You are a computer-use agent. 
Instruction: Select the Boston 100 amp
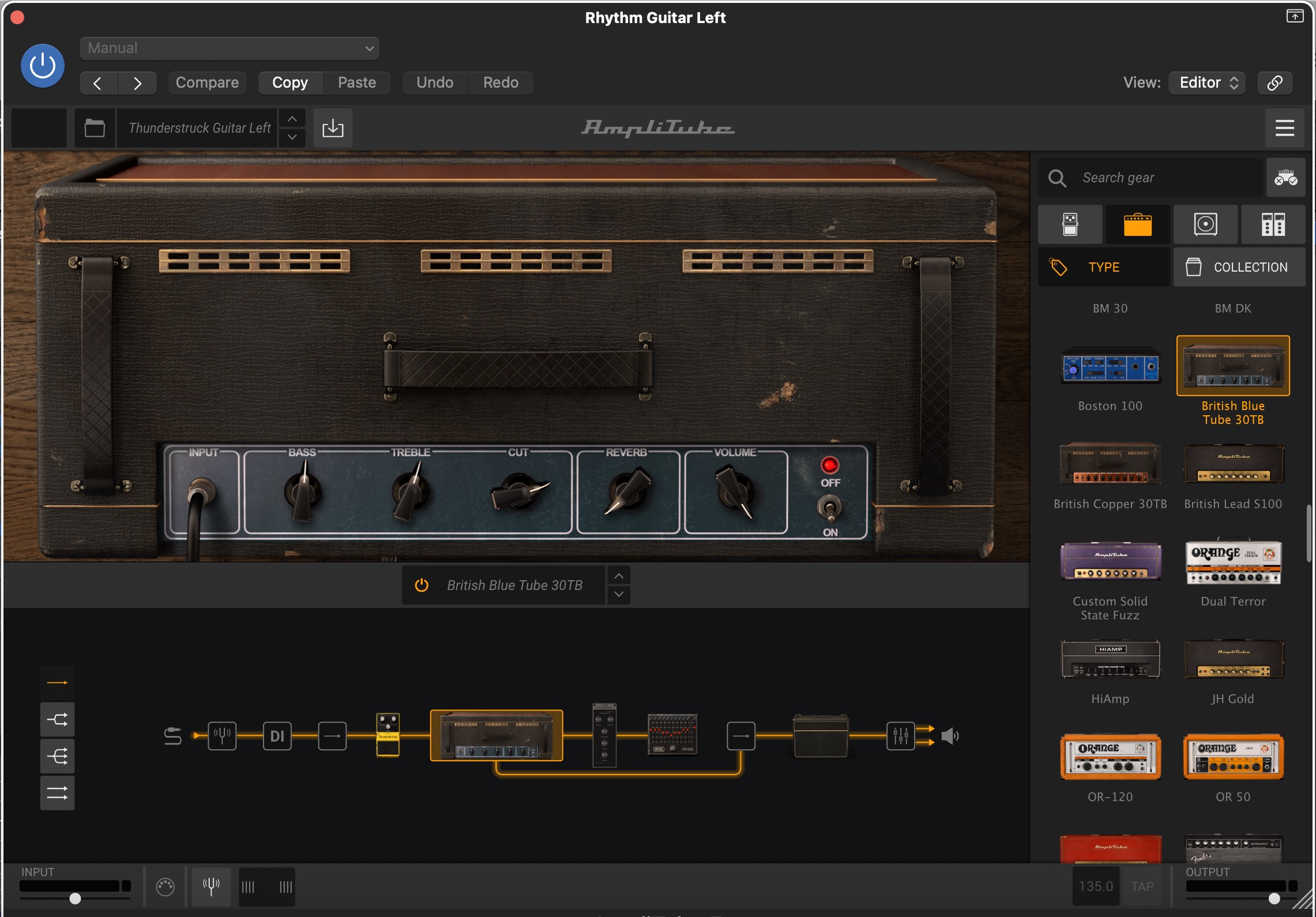[x=1110, y=366]
